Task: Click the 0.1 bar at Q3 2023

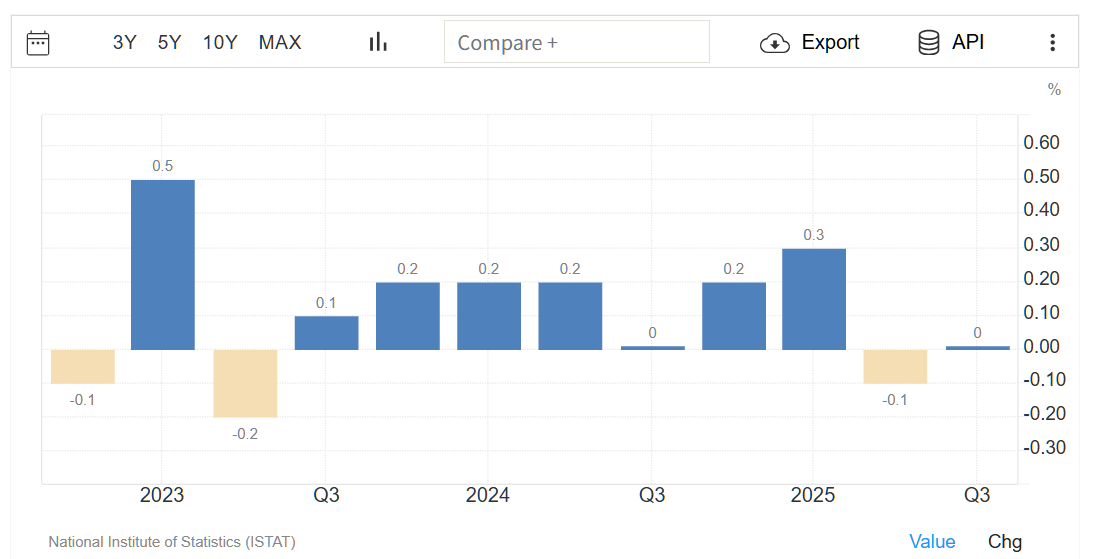Action: [x=326, y=333]
